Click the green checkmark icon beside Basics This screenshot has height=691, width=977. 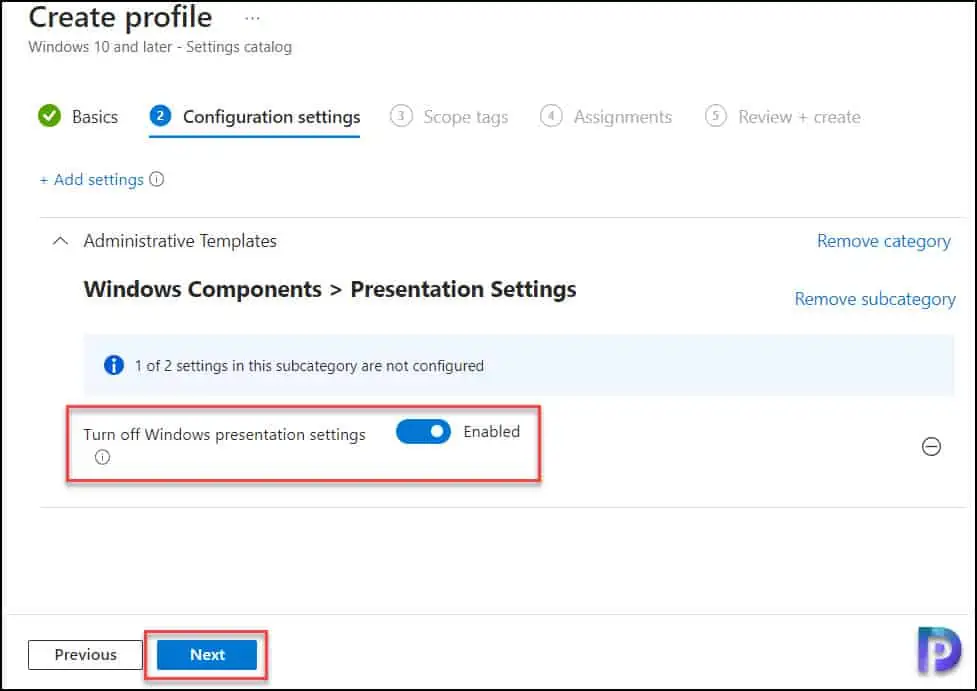point(50,116)
